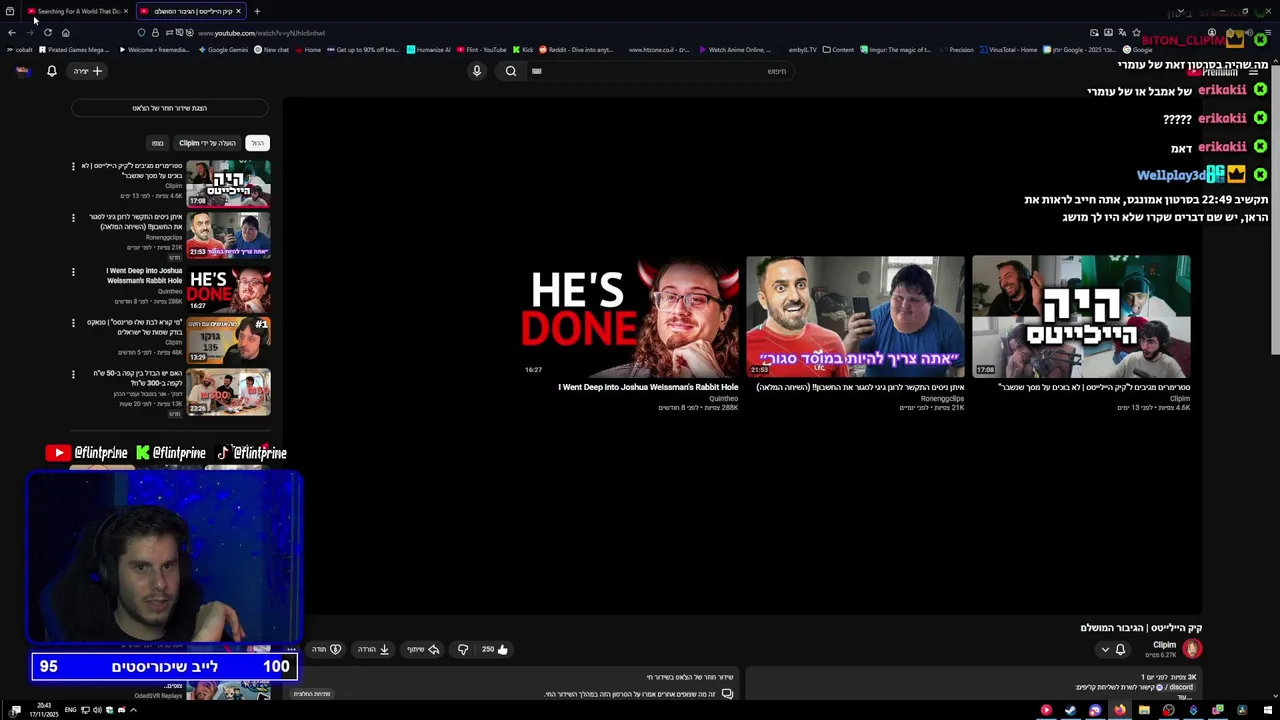Click the YouTube search magnifier button
Screen dimensions: 1280x720
click(511, 71)
